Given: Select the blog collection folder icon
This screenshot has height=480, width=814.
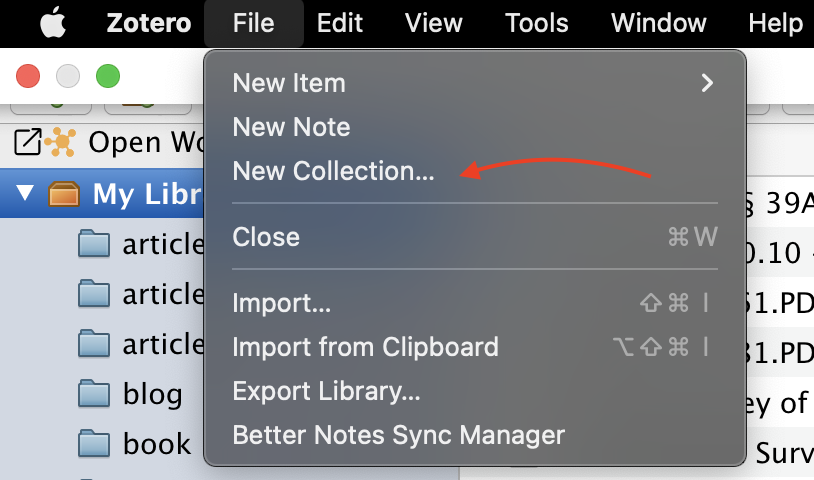Looking at the screenshot, I should [x=94, y=394].
